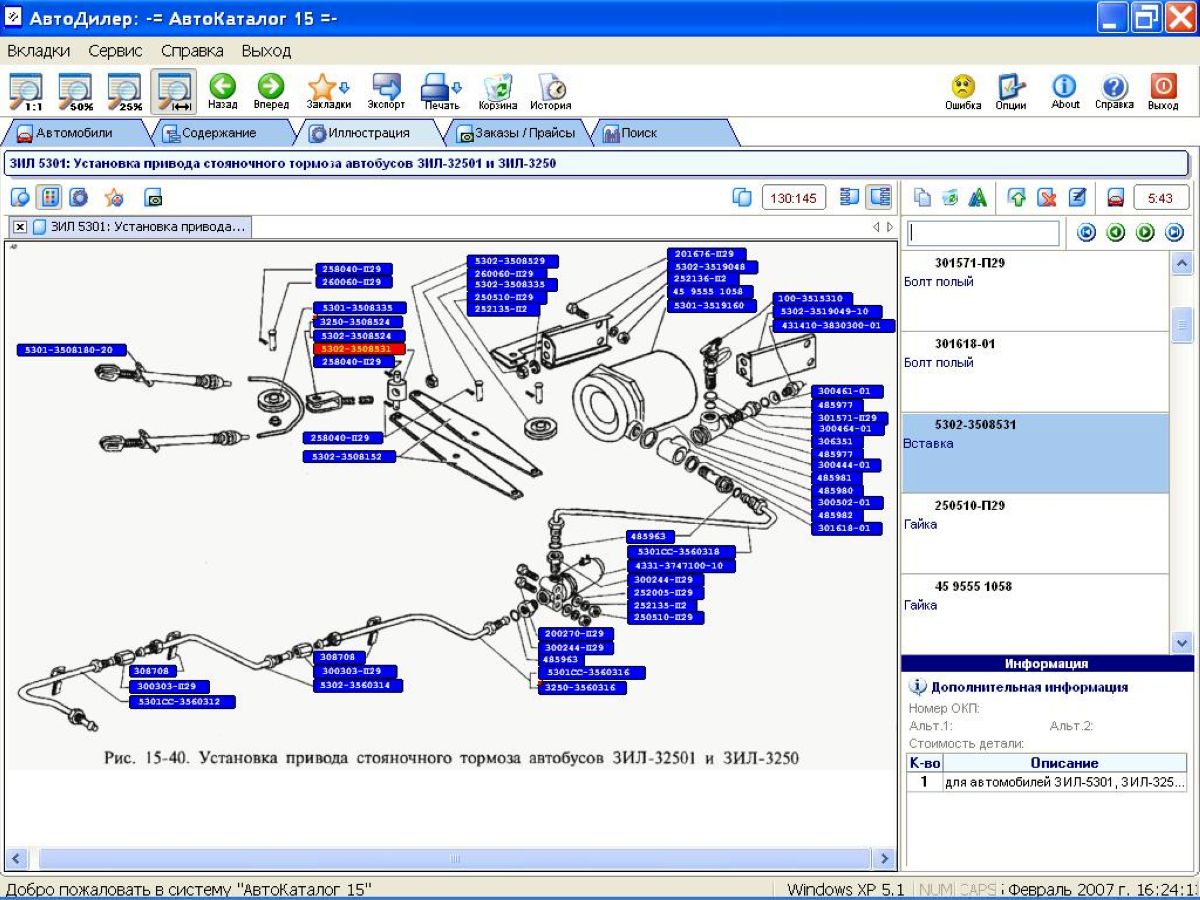Set illustration zoom to 25%

tap(125, 91)
